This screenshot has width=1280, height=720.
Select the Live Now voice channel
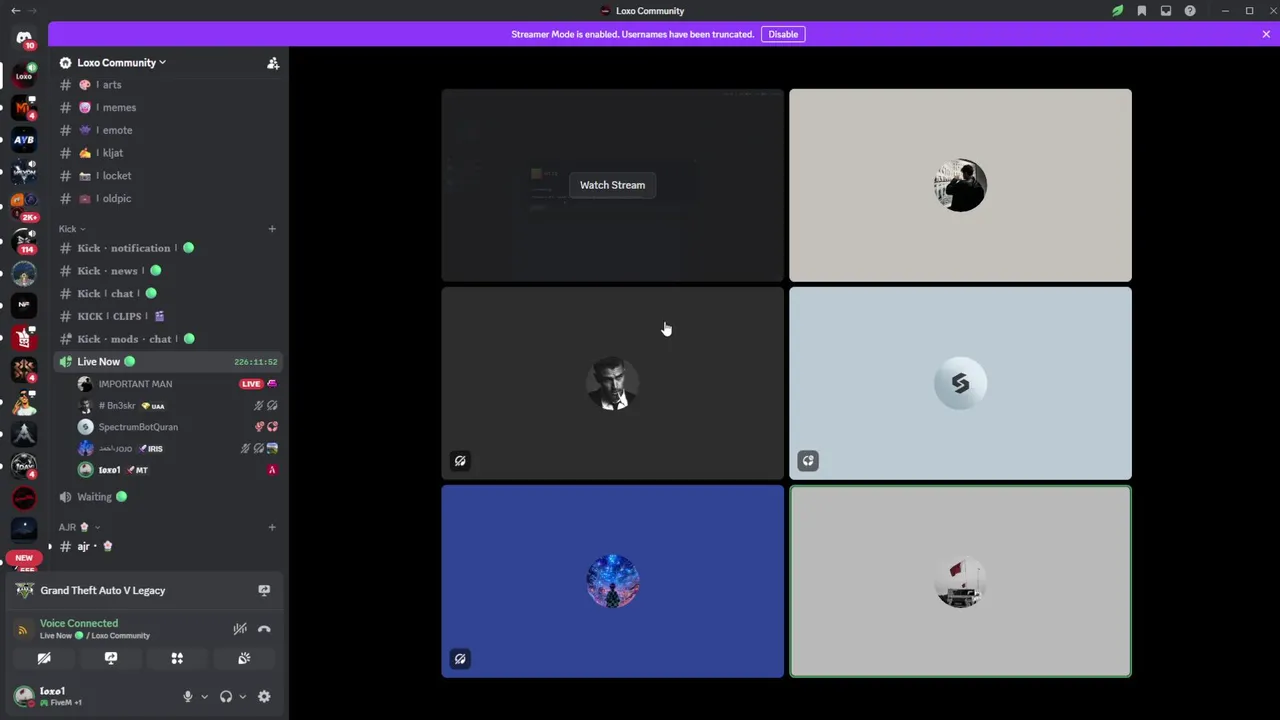click(x=168, y=362)
